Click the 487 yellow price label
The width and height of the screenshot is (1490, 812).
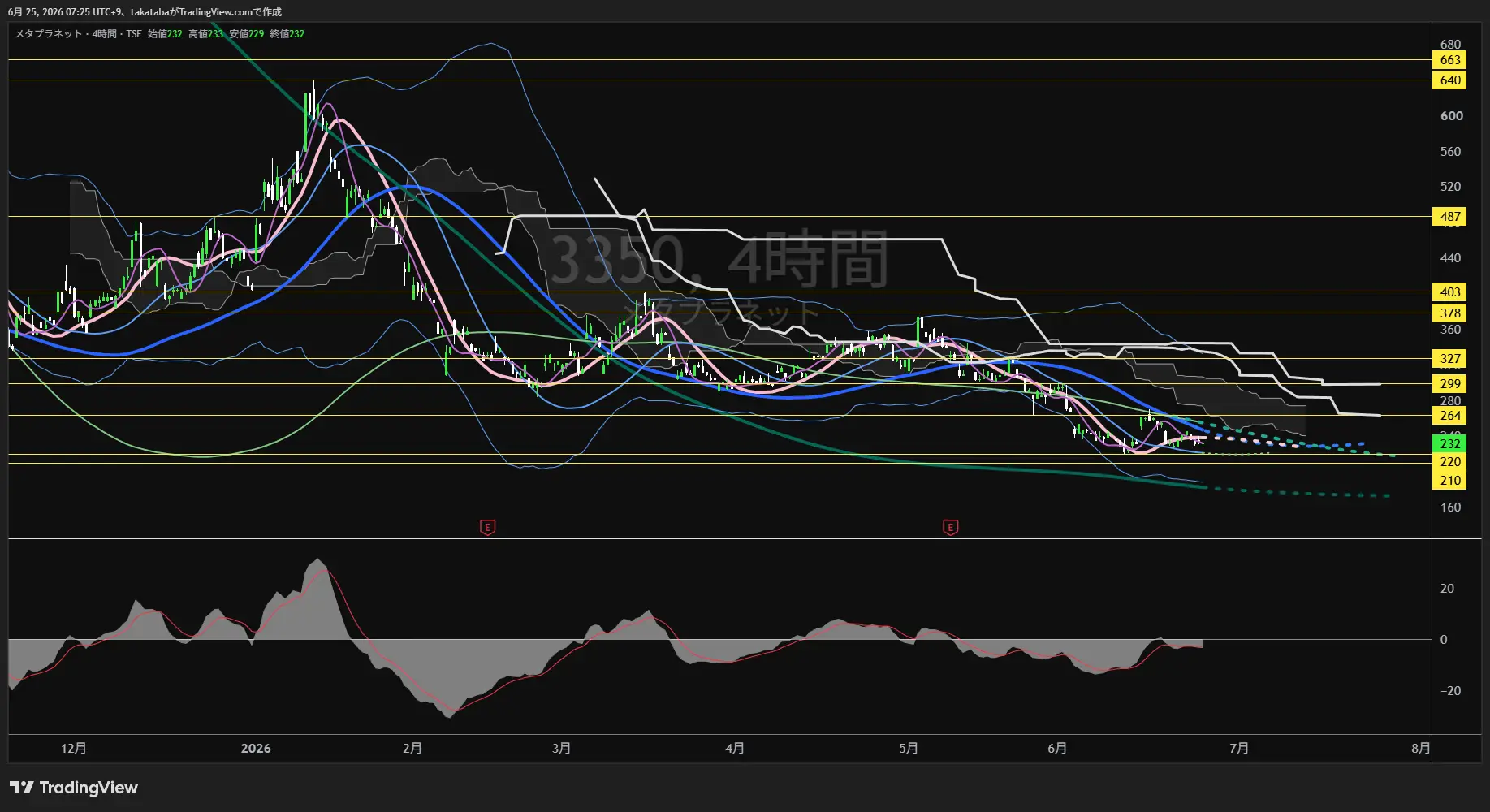point(1450,217)
